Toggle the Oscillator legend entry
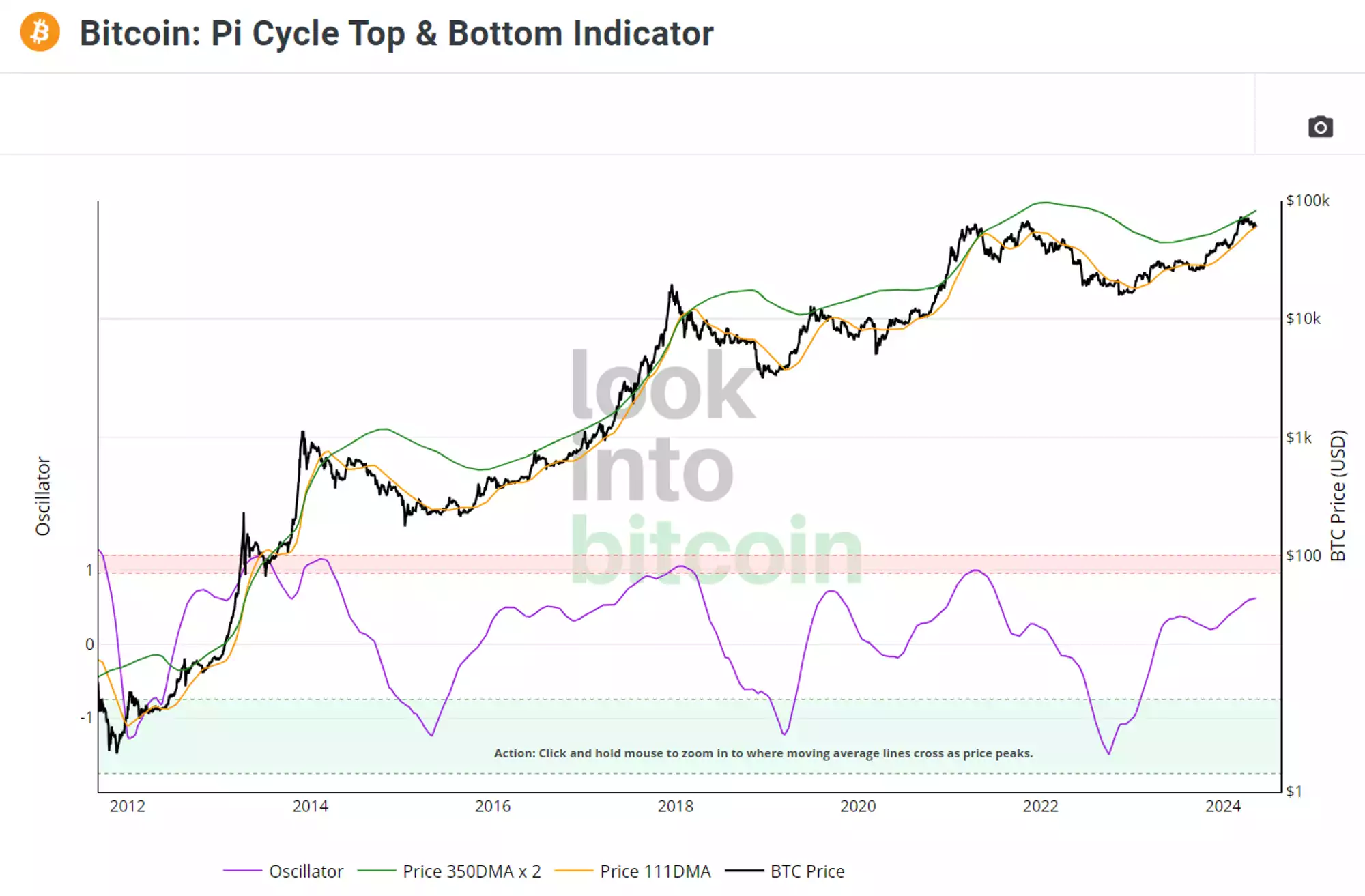1365x896 pixels. point(306,871)
